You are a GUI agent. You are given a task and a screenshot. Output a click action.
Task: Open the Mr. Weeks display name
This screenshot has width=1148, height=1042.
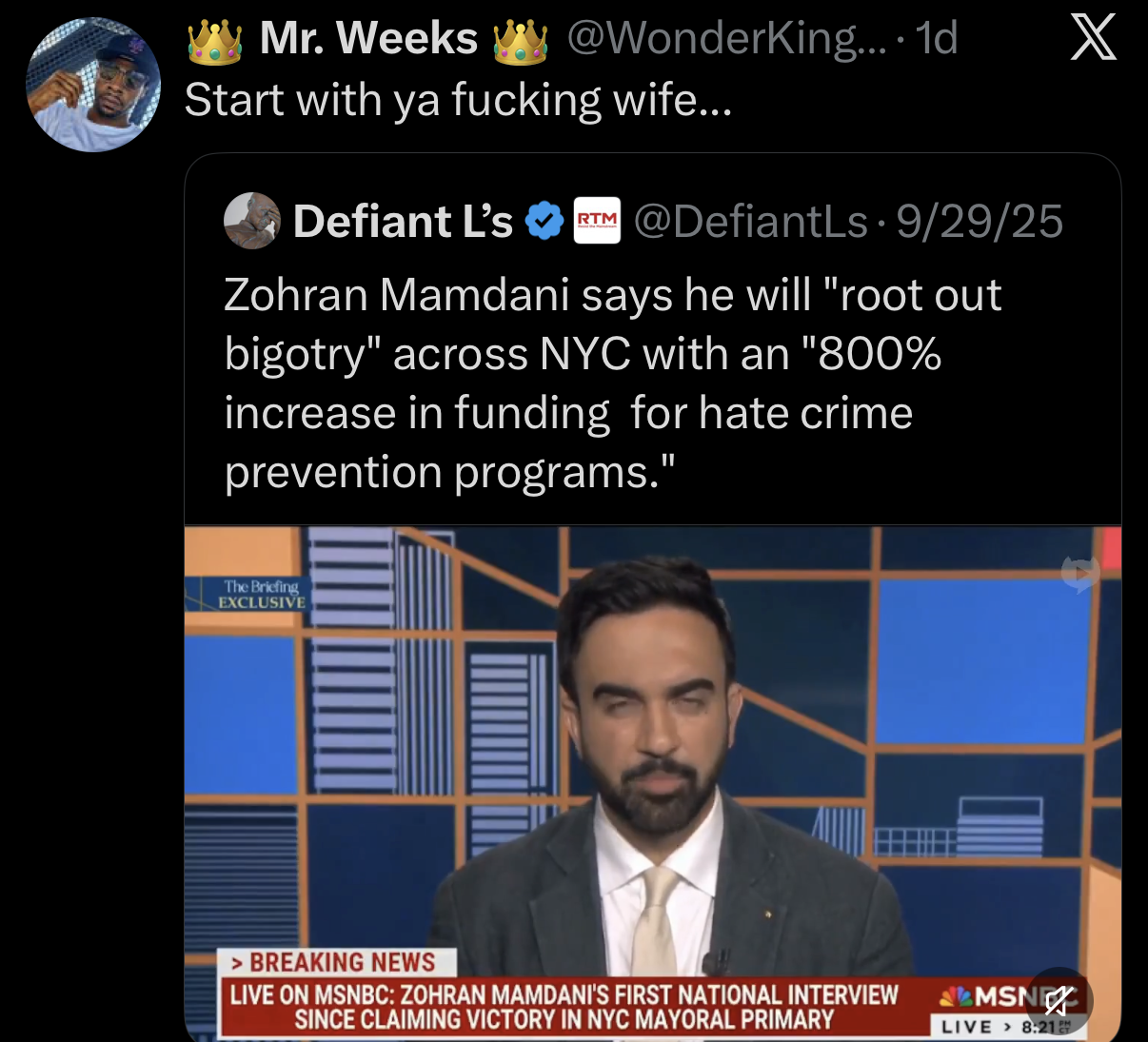(x=368, y=39)
